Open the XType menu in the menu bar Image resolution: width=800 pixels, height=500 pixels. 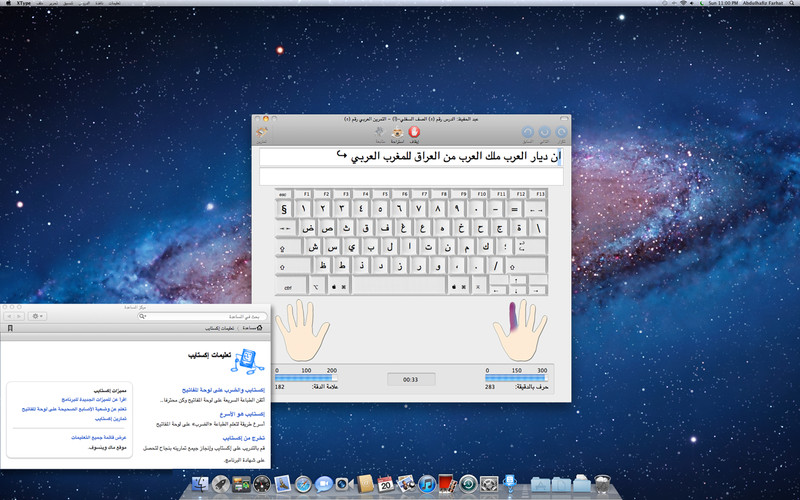point(23,3)
